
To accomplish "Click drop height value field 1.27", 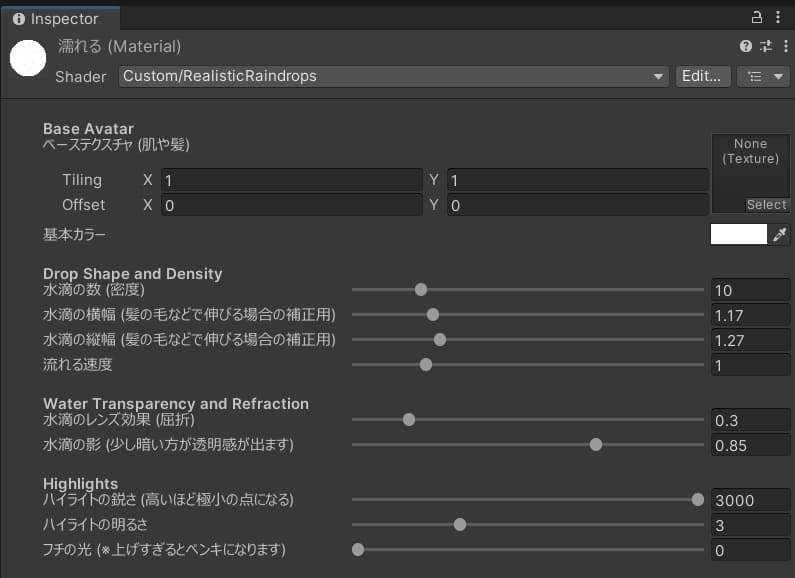I will pos(750,340).
